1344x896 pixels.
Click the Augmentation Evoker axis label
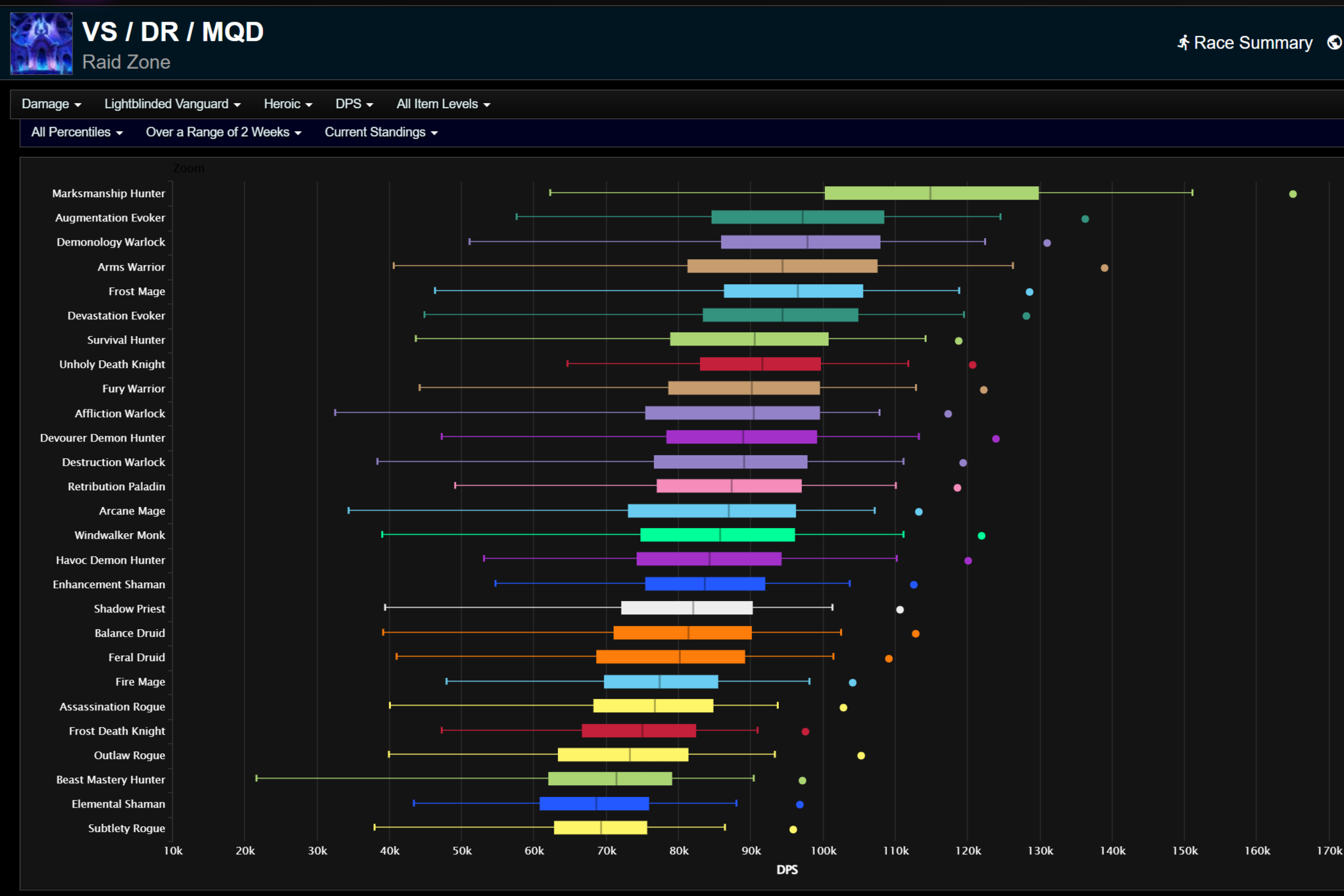(x=110, y=218)
